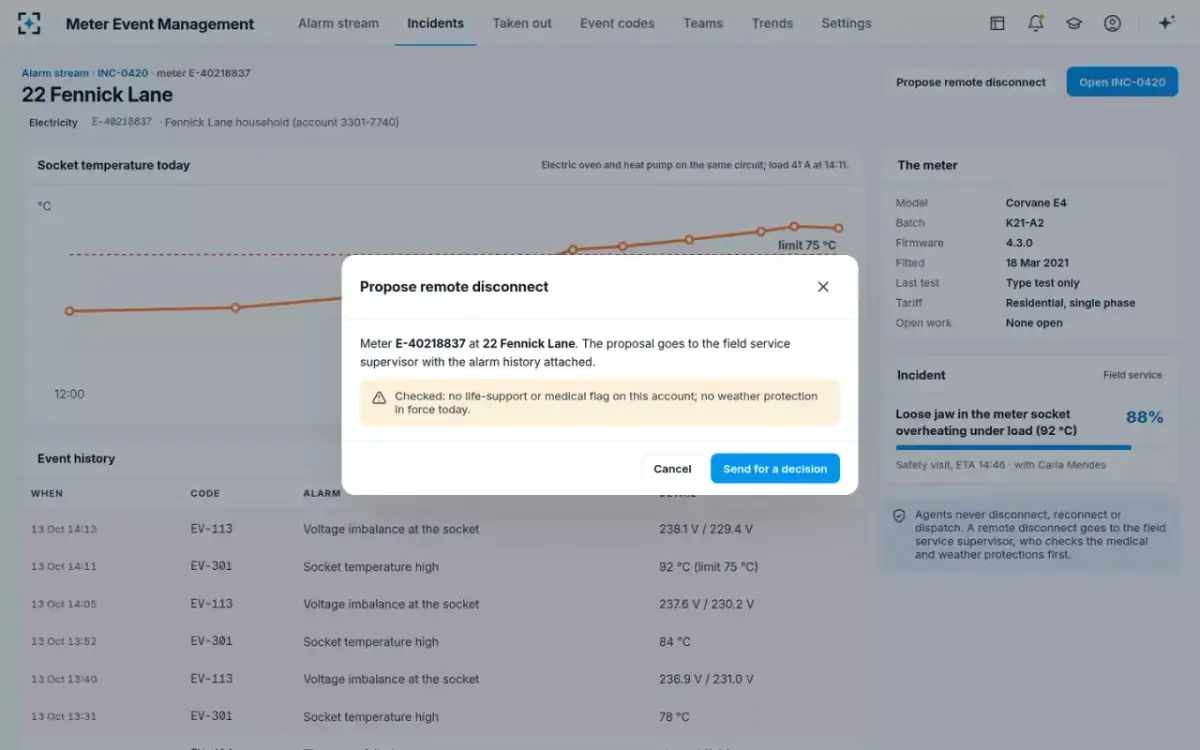Switch to the Alarm stream tab
The height and width of the screenshot is (750, 1200).
click(x=338, y=23)
